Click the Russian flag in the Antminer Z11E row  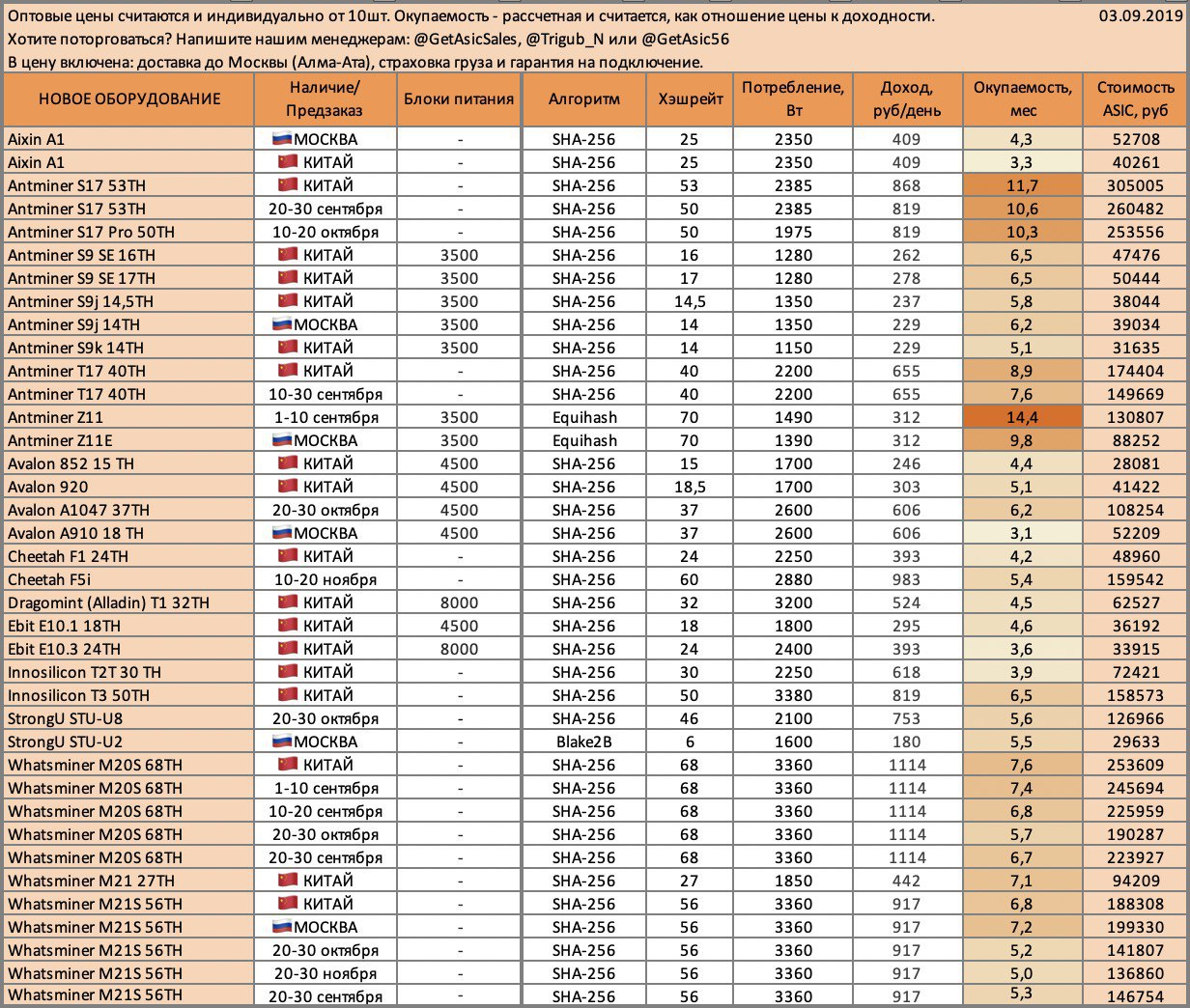[x=282, y=440]
